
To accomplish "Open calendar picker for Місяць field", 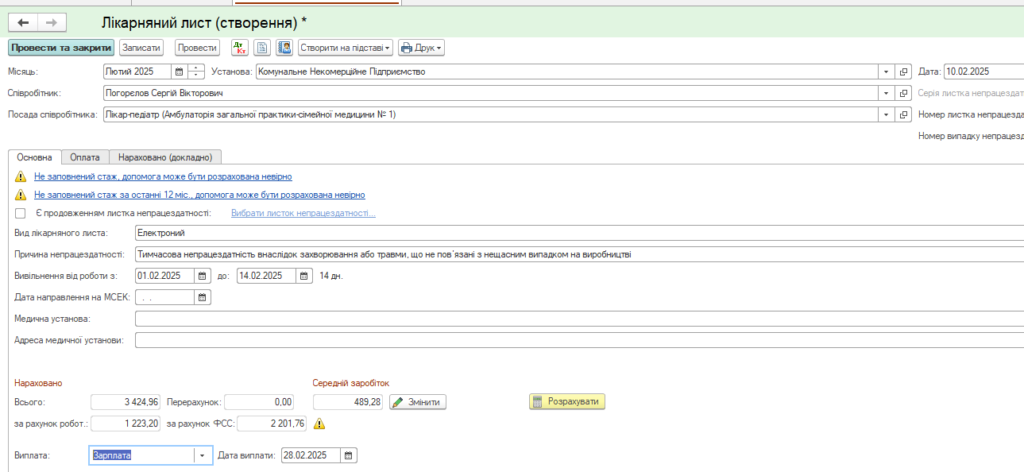I will [x=179, y=72].
